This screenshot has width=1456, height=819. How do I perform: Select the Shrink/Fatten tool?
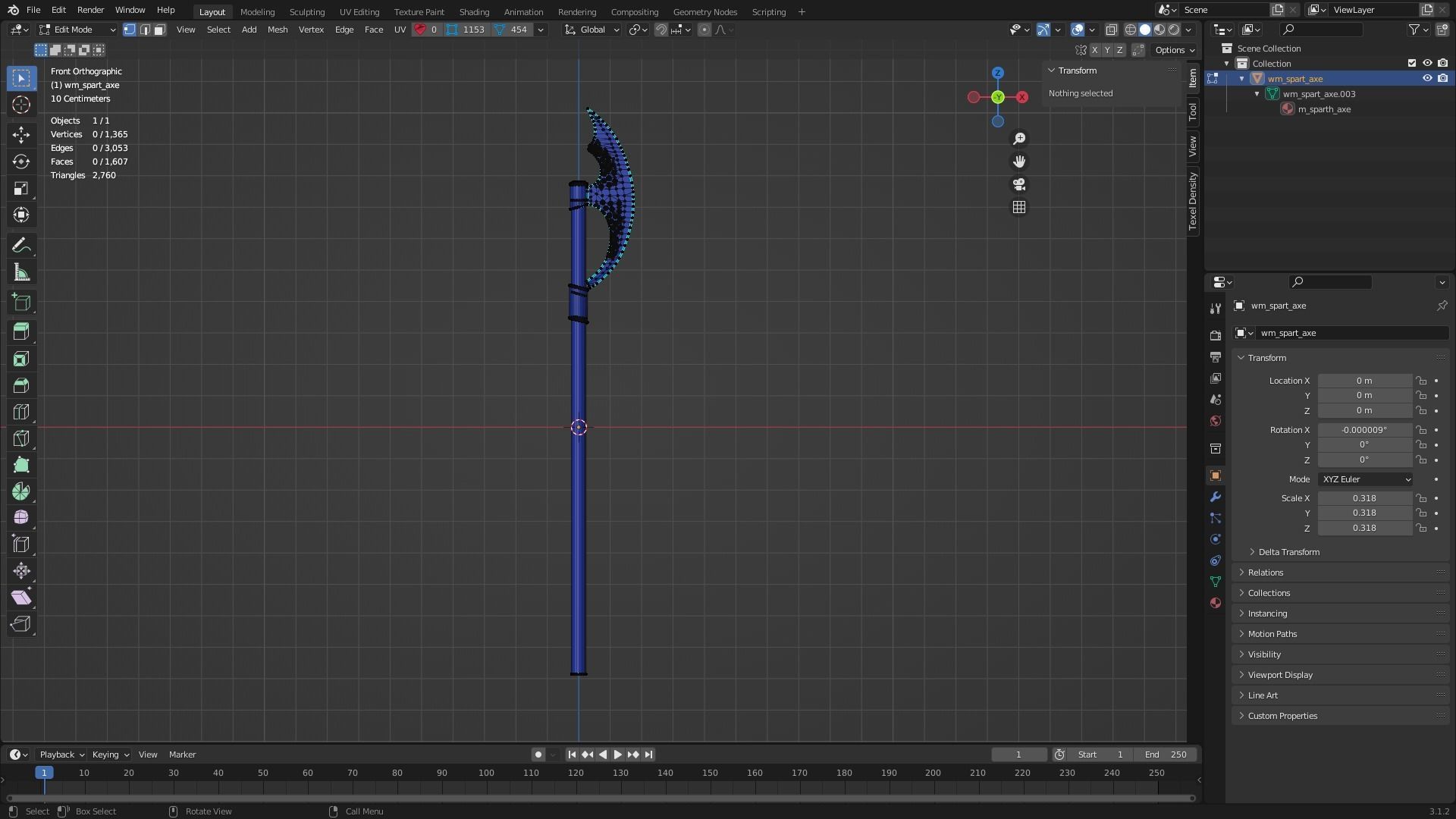click(21, 571)
